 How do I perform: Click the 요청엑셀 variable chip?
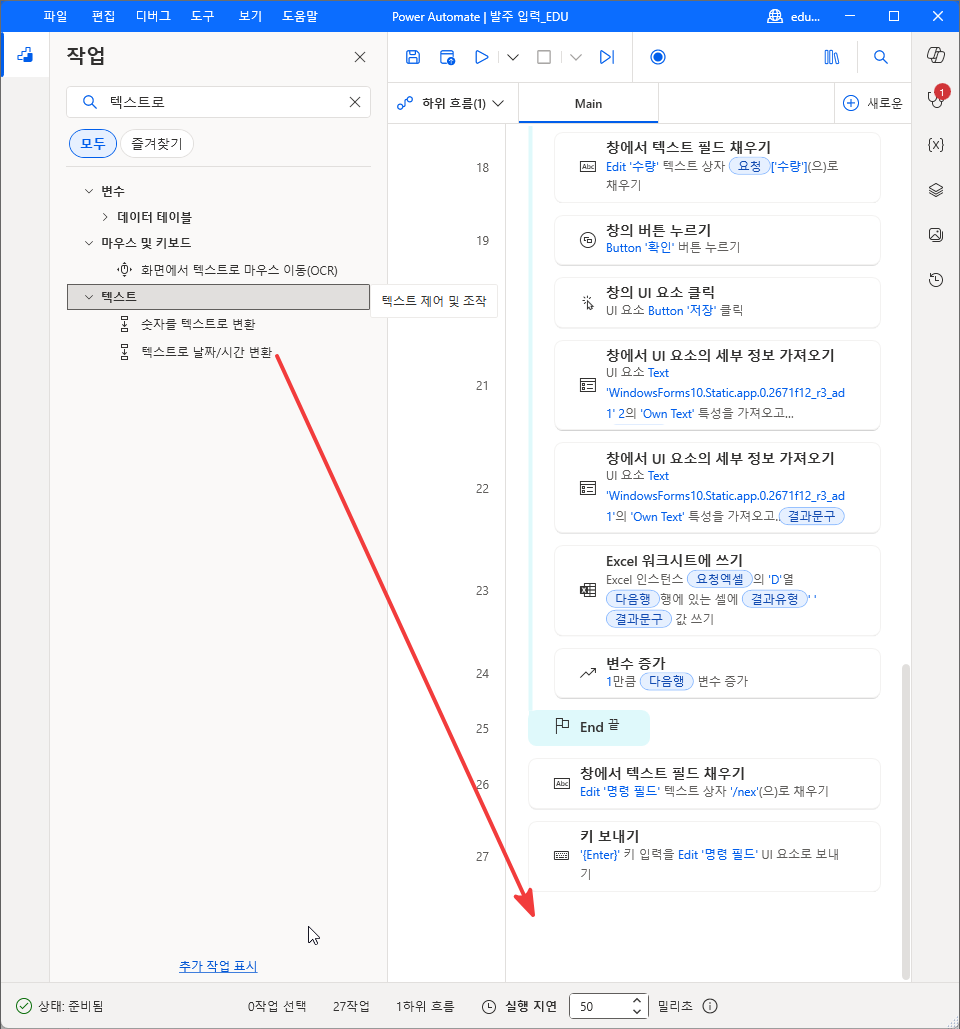(x=719, y=579)
